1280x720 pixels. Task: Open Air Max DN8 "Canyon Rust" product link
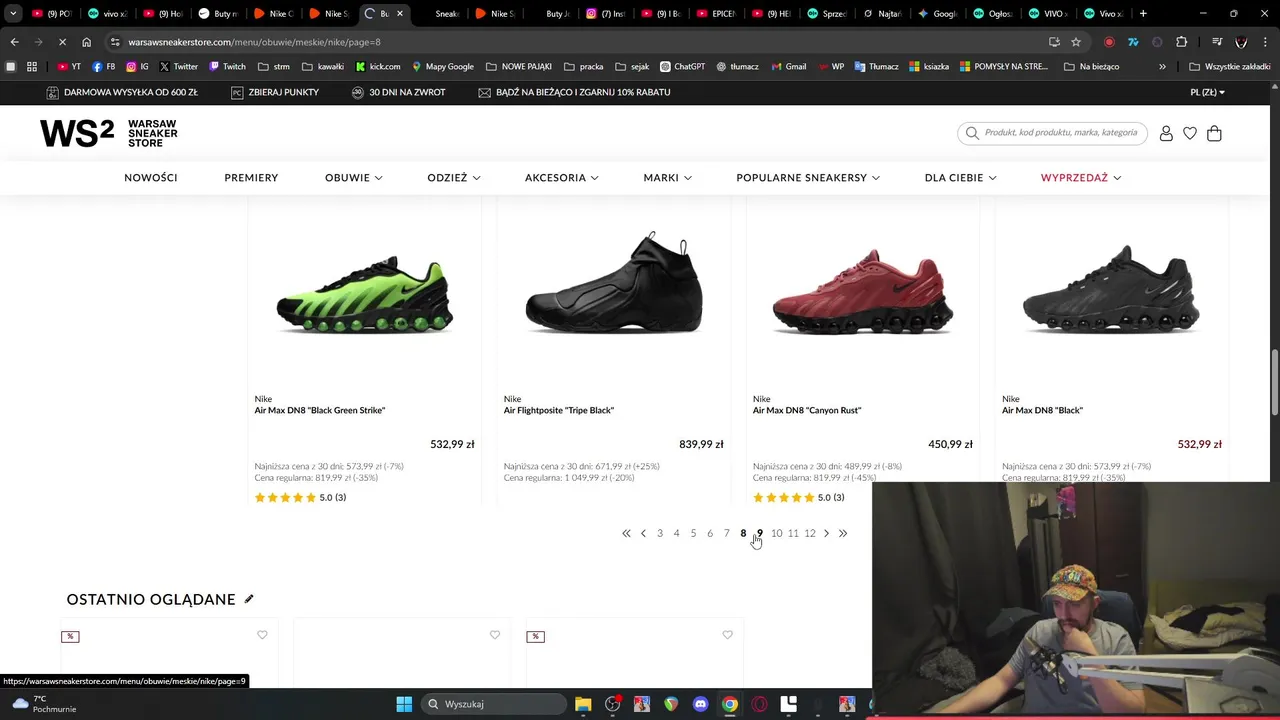[x=807, y=410]
